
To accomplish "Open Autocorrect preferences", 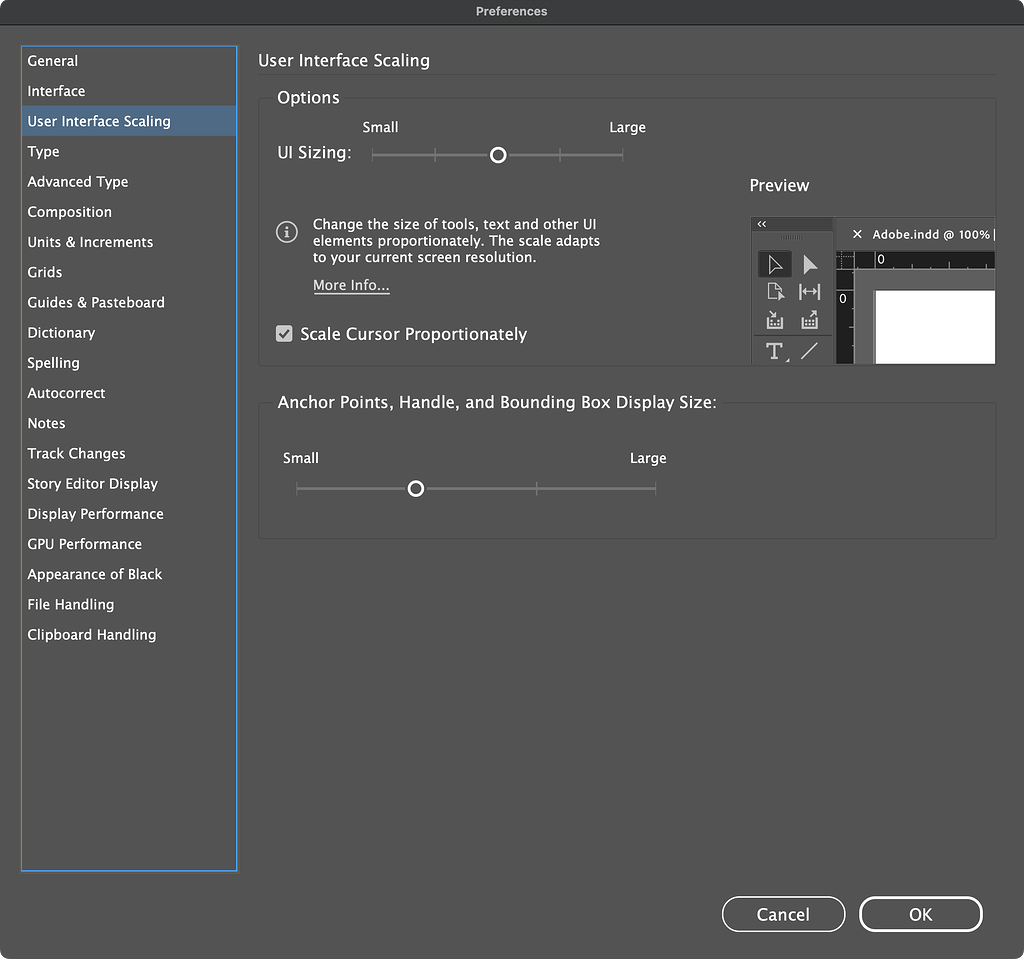I will click(129, 393).
